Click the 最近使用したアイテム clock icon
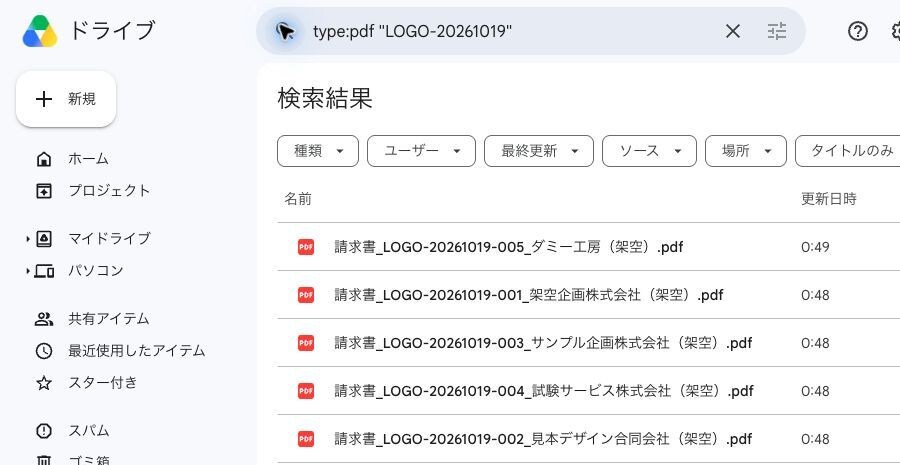The image size is (900, 465). [44, 351]
